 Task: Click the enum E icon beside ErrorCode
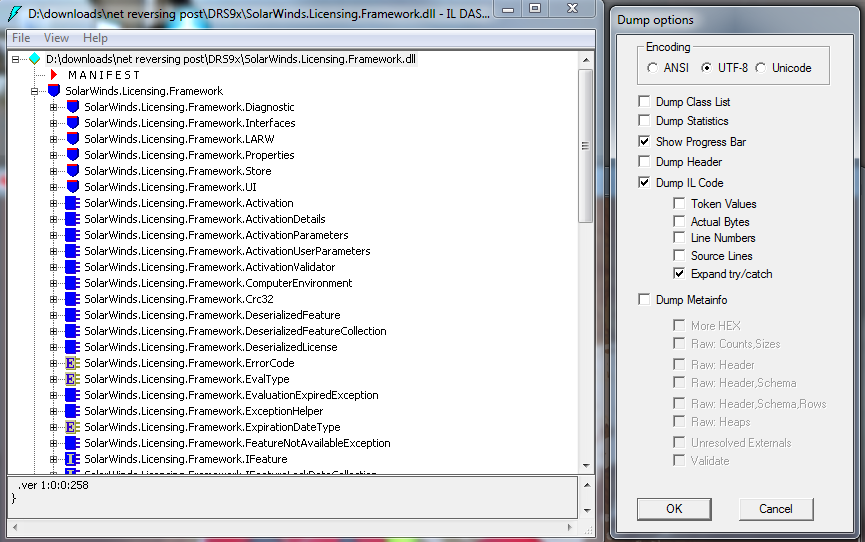[x=72, y=363]
